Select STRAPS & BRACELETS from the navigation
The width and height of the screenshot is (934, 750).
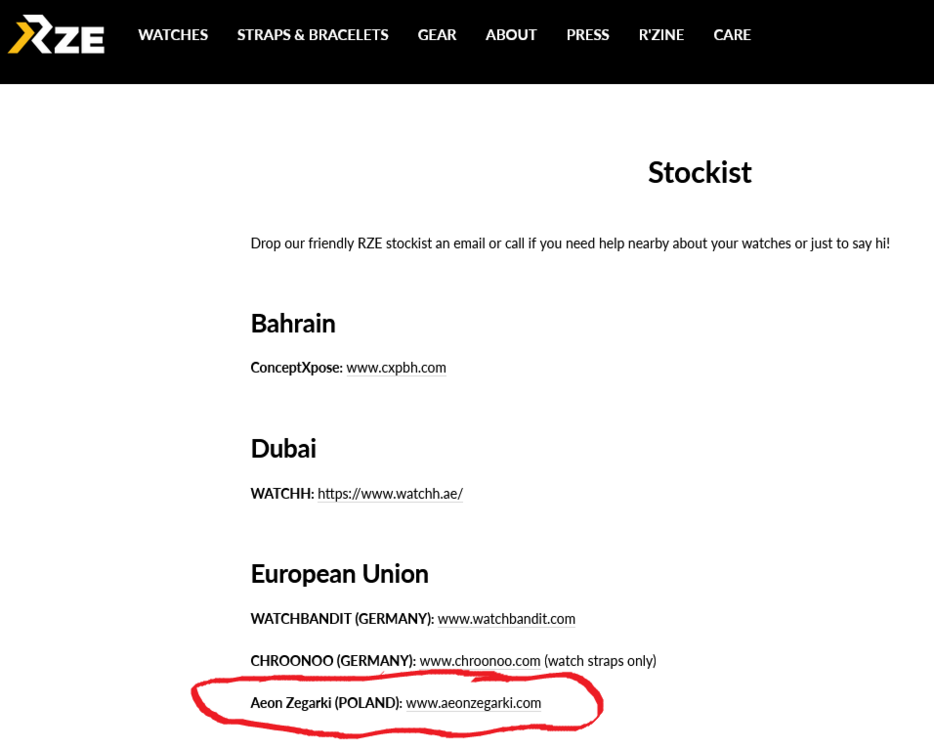point(312,35)
